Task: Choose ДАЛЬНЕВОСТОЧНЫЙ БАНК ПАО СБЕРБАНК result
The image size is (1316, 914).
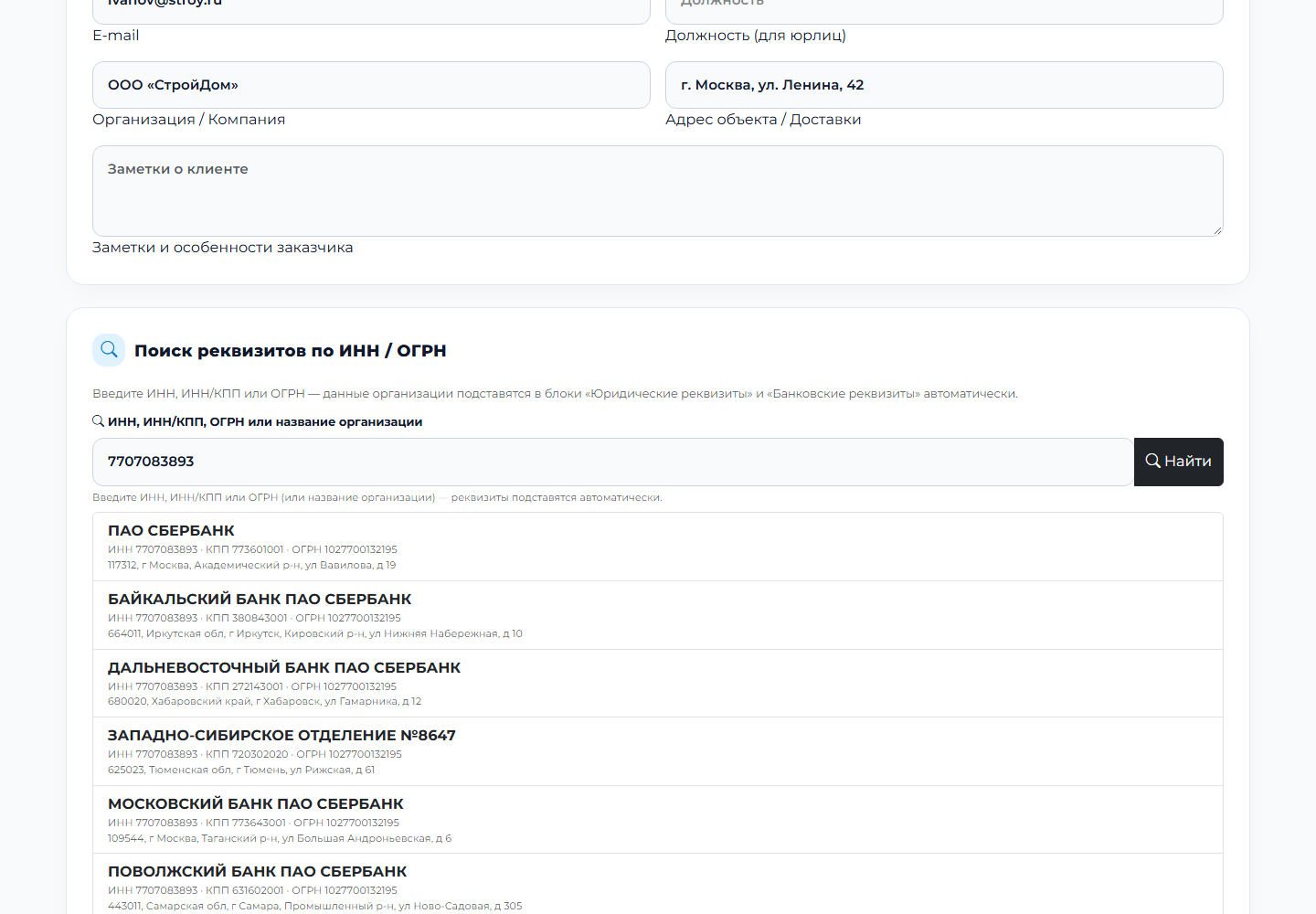Action: 658,684
